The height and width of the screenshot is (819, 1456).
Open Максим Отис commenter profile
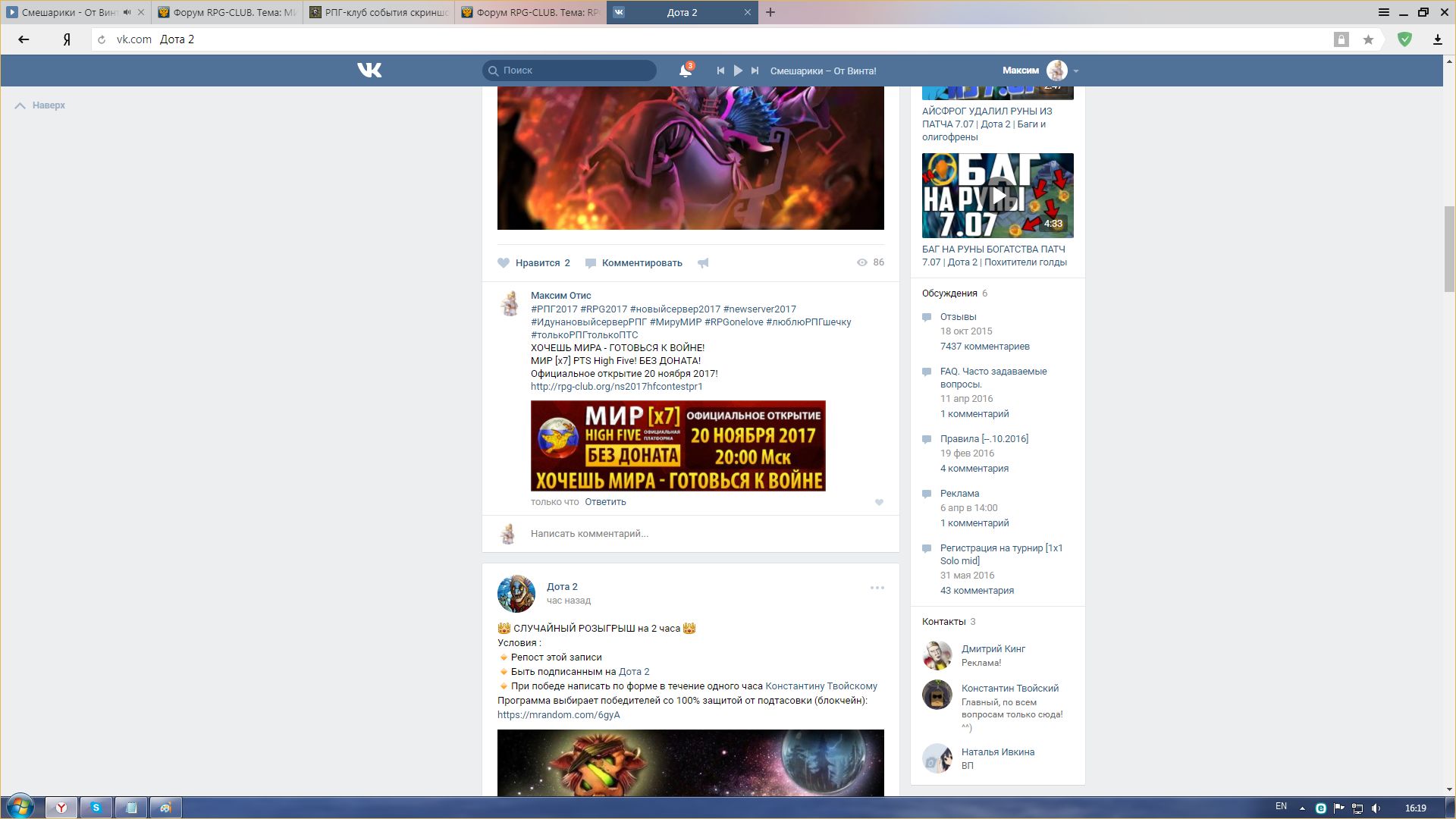pos(560,296)
